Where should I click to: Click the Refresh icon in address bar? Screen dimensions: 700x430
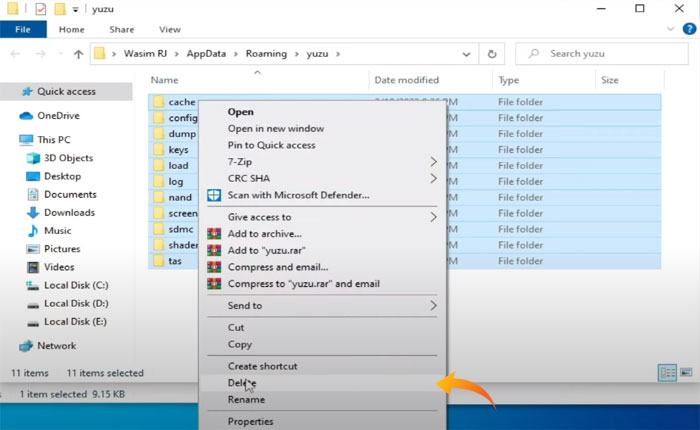point(491,54)
